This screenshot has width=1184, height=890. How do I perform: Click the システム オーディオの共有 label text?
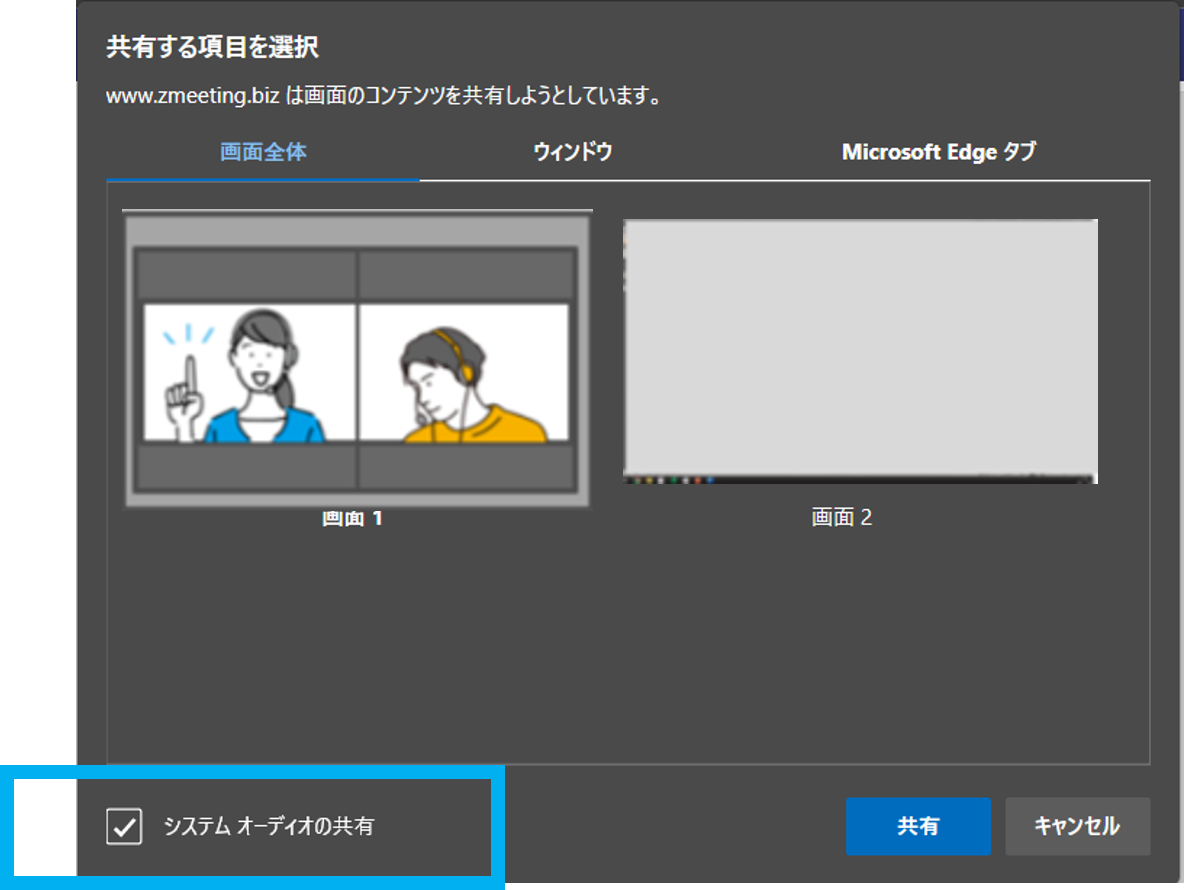pyautogui.click(x=268, y=827)
